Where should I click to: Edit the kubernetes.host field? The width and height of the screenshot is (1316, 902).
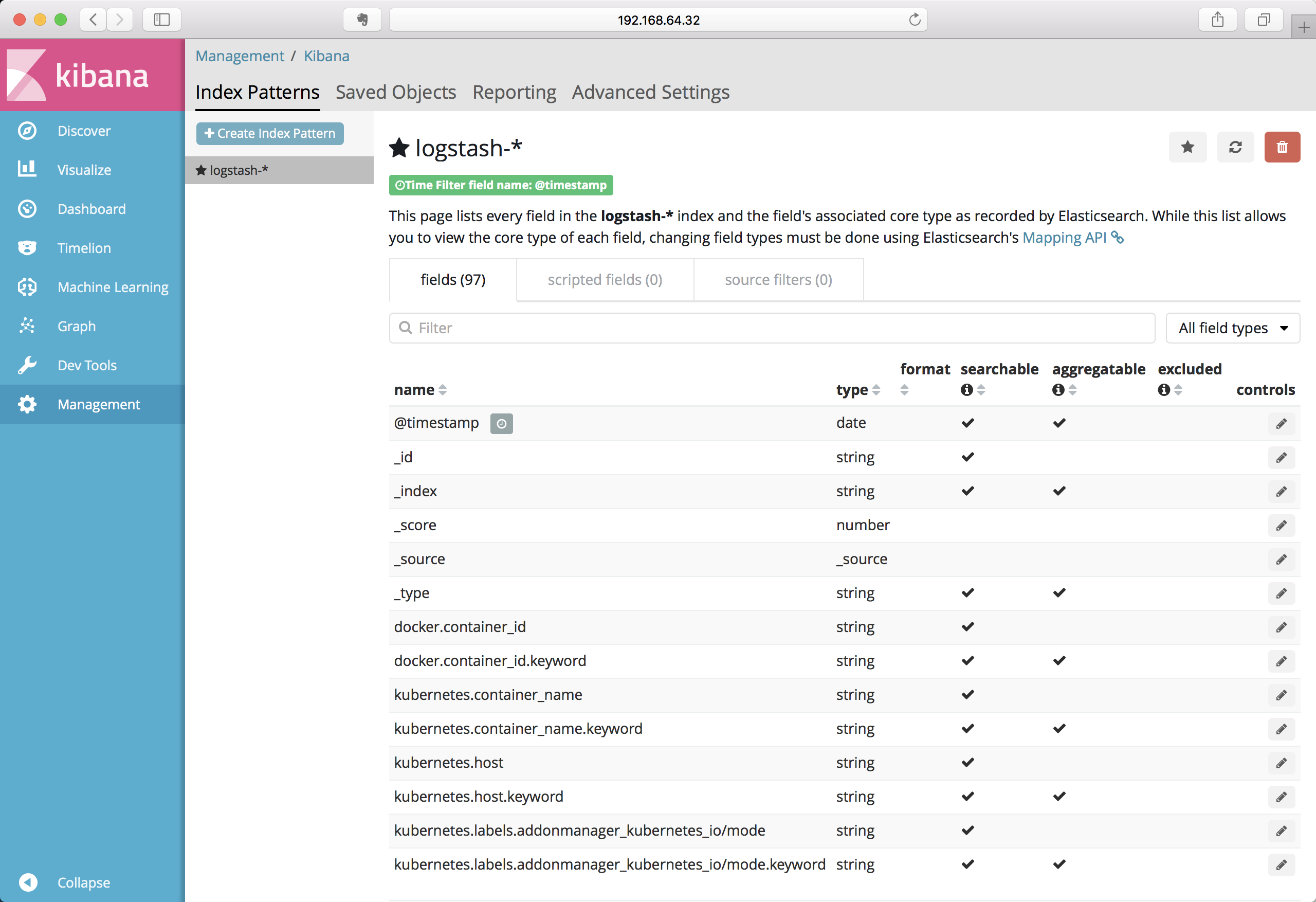click(x=1282, y=763)
